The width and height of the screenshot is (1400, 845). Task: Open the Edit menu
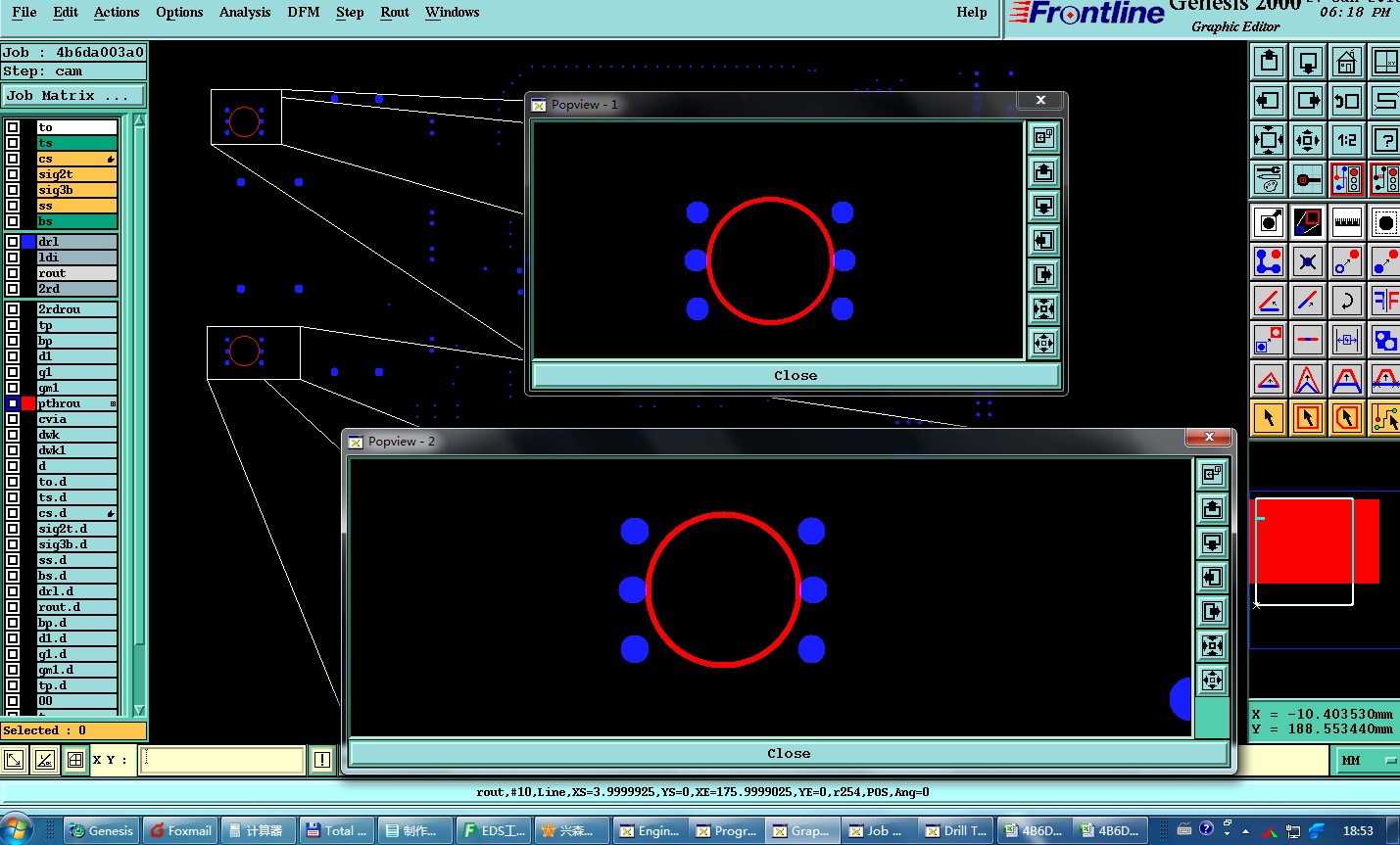(66, 12)
